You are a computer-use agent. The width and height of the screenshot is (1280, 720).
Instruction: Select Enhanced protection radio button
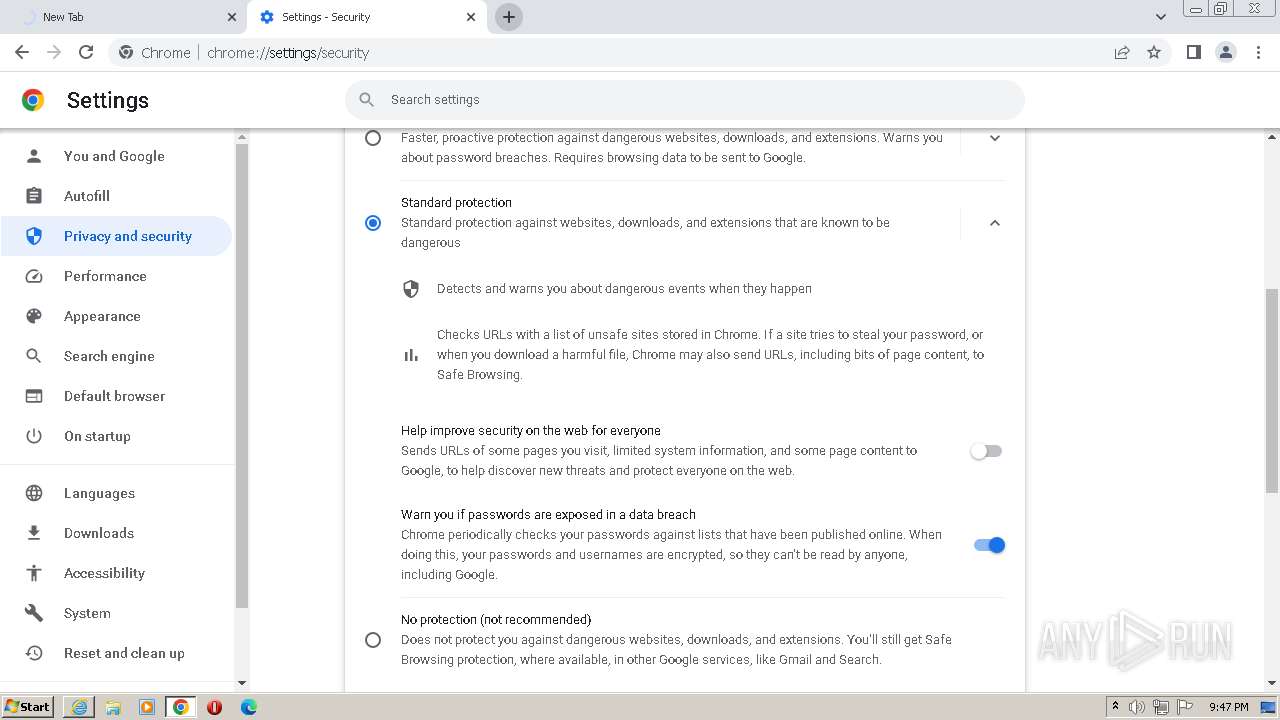pos(373,138)
